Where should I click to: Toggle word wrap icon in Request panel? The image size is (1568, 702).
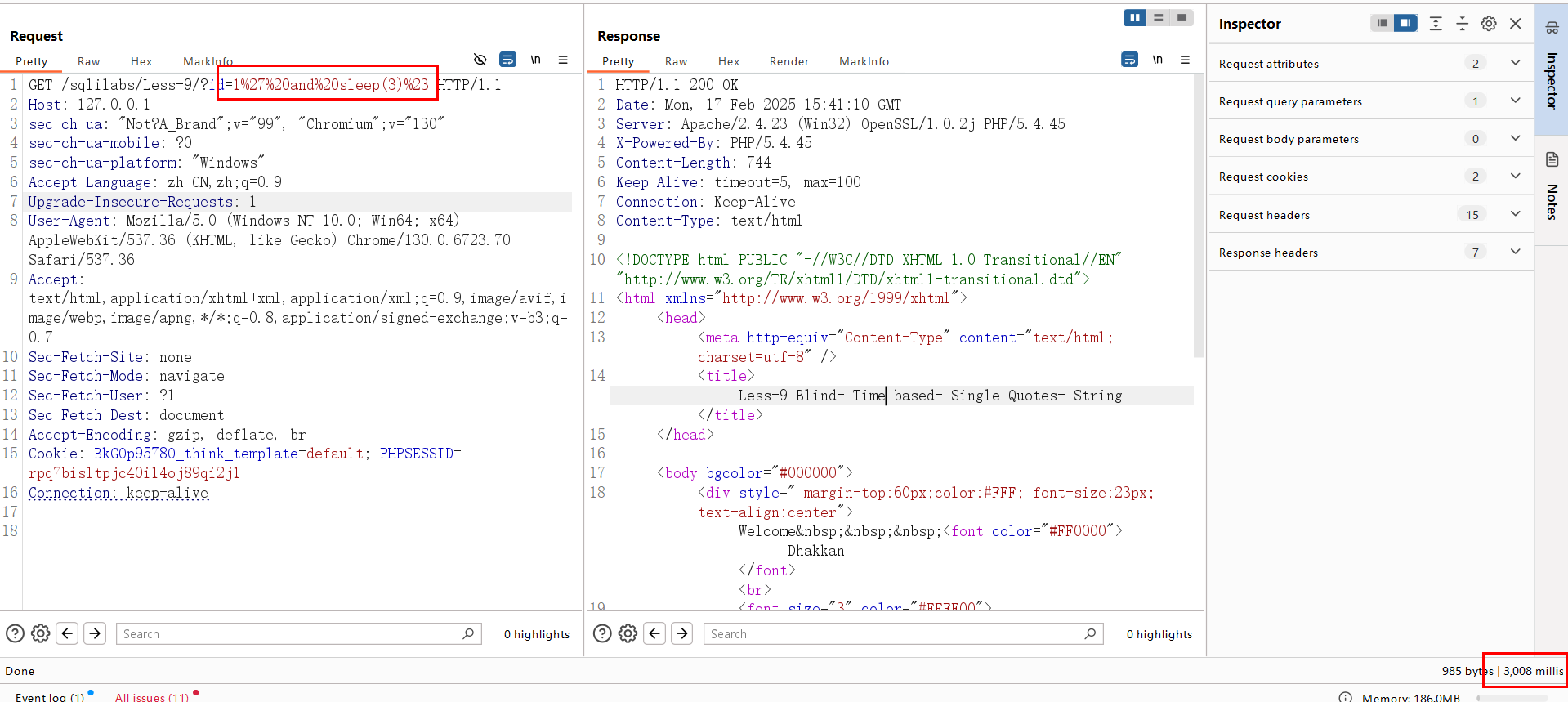click(x=507, y=60)
